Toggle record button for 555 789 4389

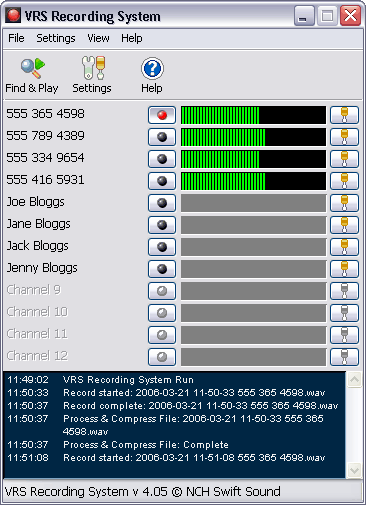click(162, 137)
